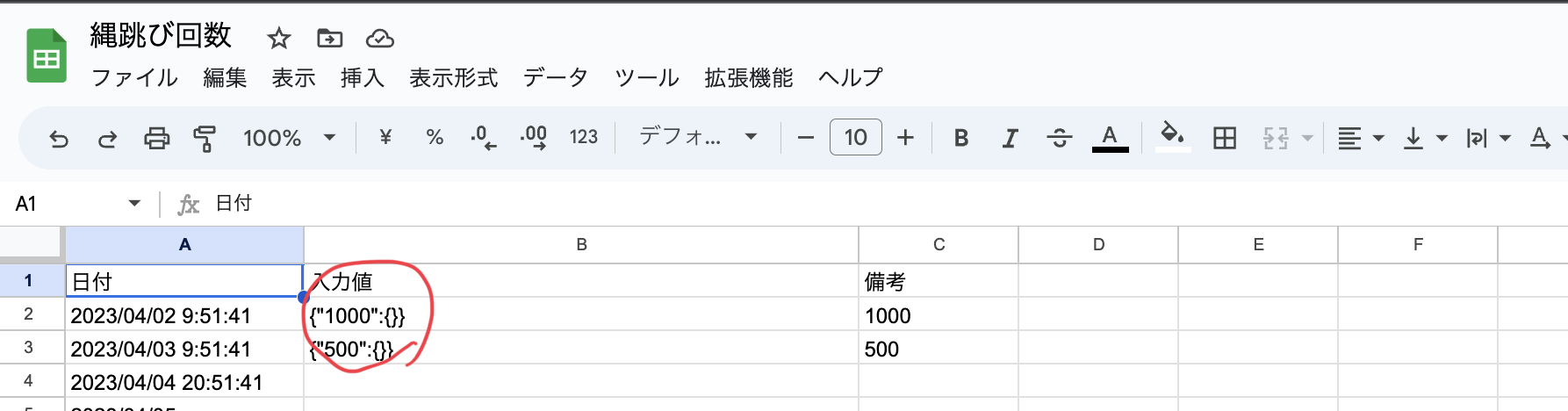Click the print icon
The width and height of the screenshot is (1568, 411).
[156, 138]
